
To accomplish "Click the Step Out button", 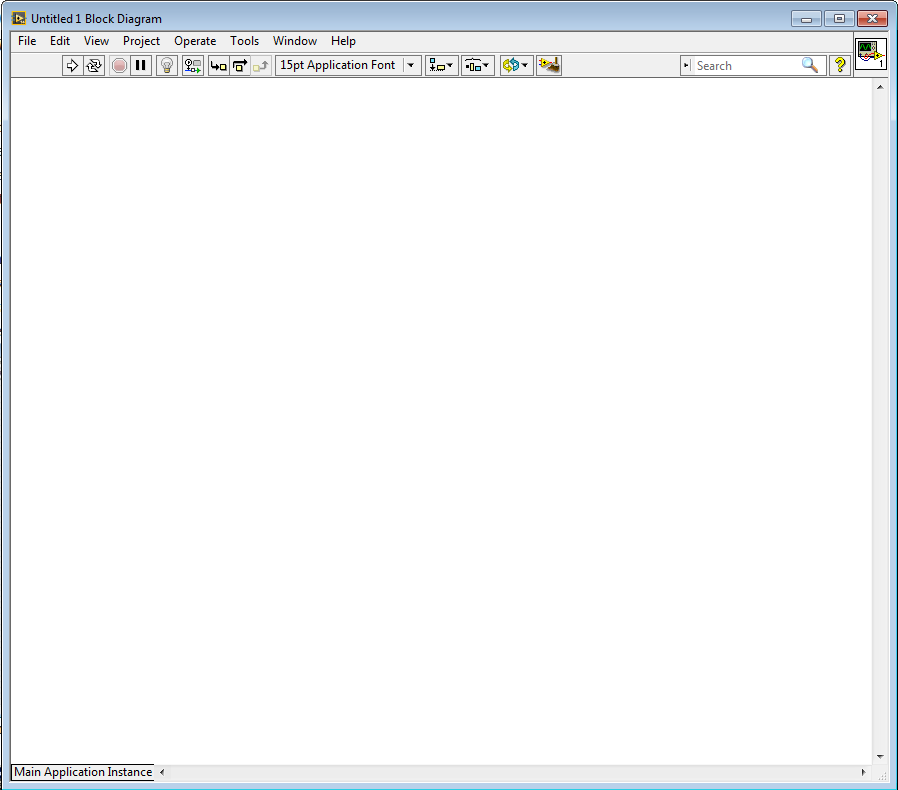I will coord(261,65).
